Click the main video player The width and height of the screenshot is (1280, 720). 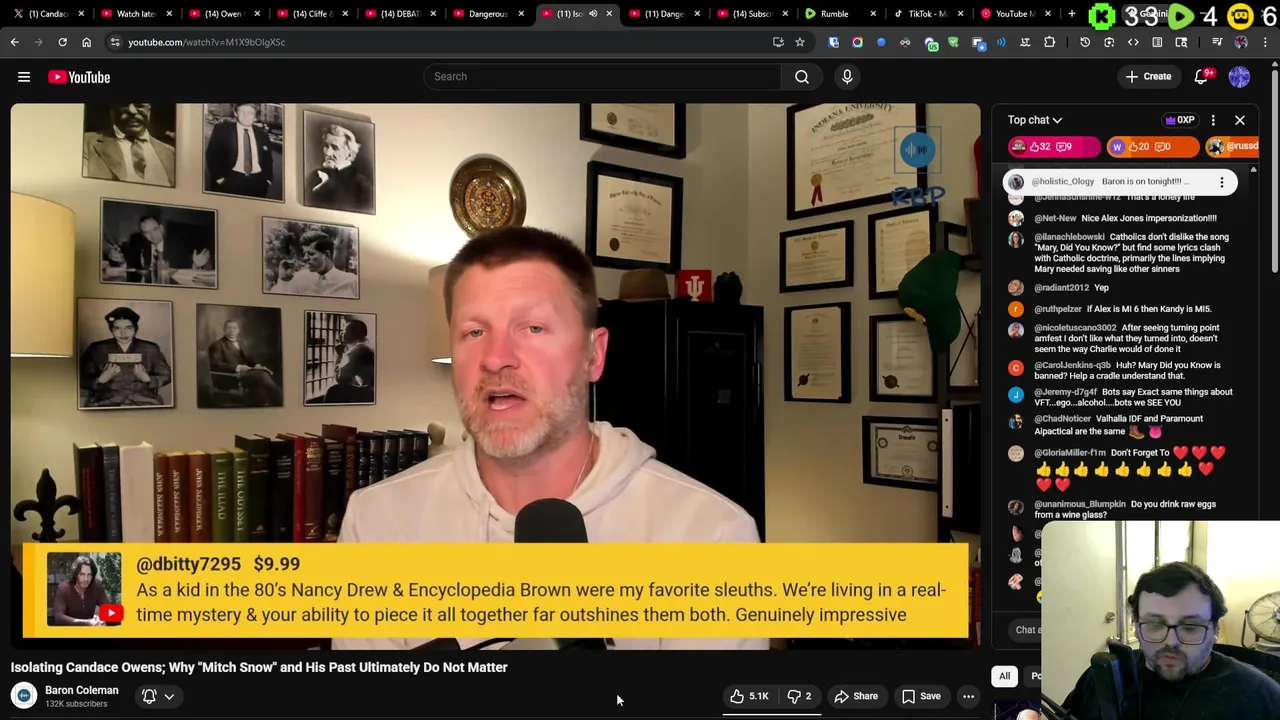point(496,376)
